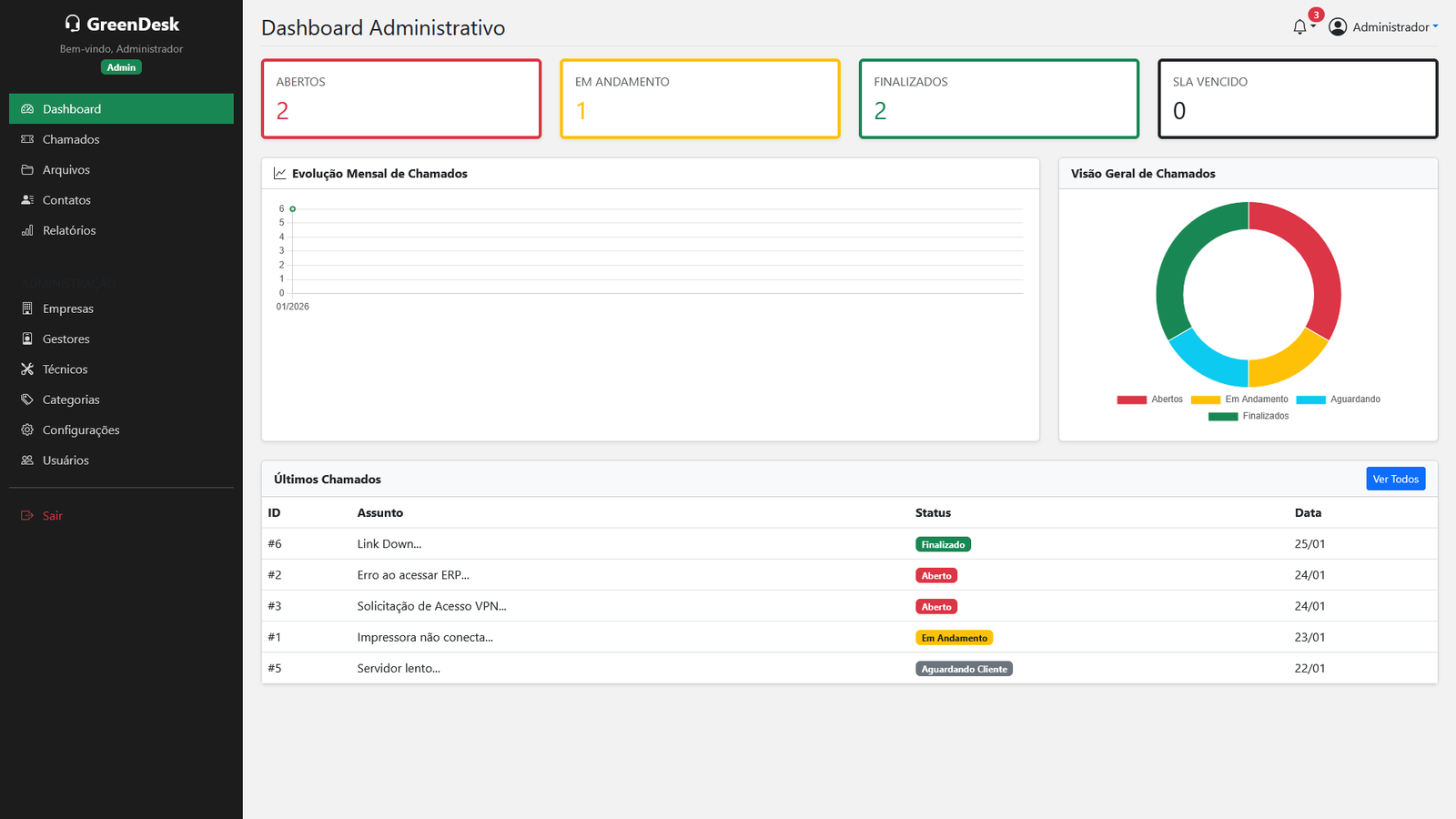
Task: Open the Administrador account dropdown
Action: (x=1392, y=26)
